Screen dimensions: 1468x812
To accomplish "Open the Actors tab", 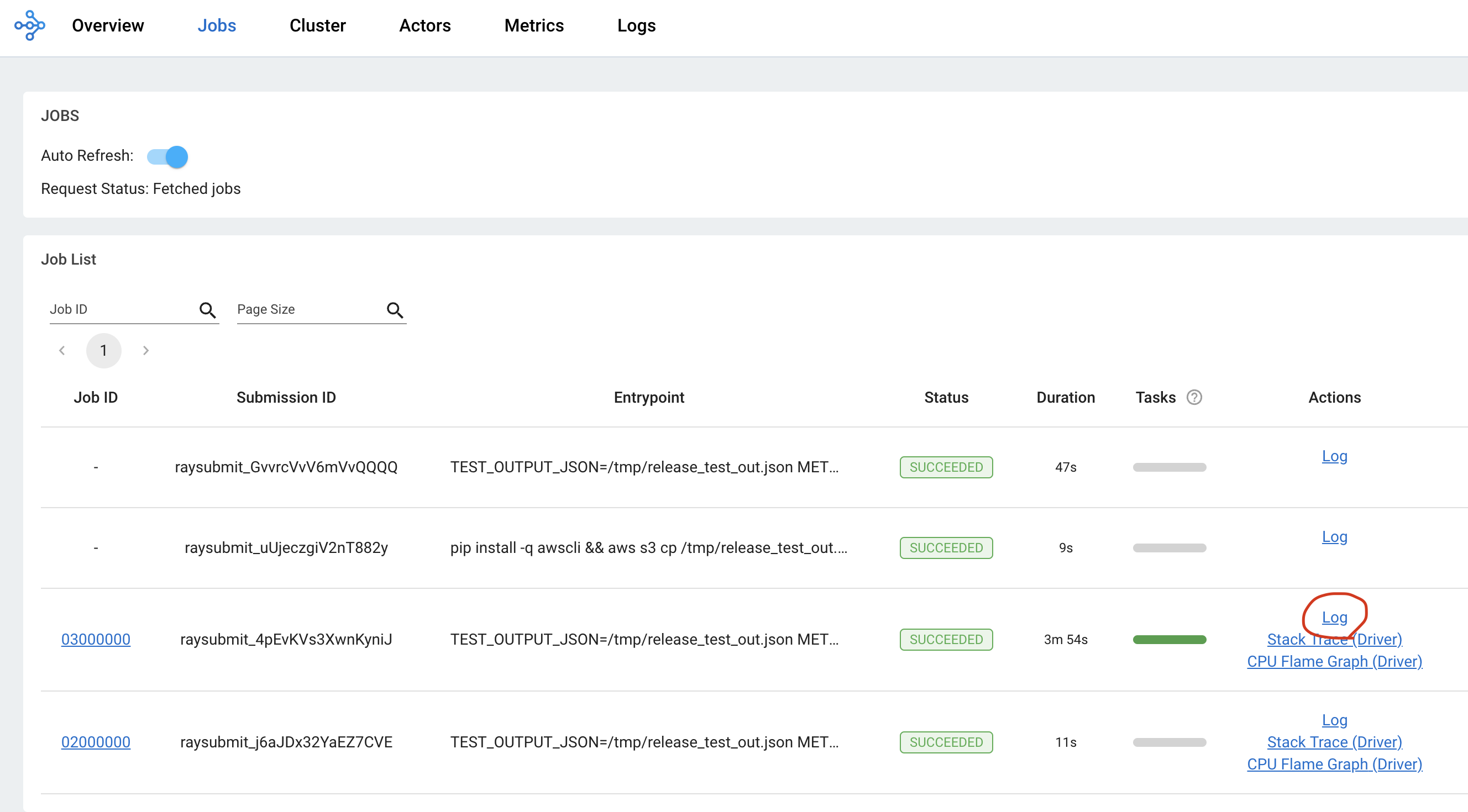I will pyautogui.click(x=424, y=25).
